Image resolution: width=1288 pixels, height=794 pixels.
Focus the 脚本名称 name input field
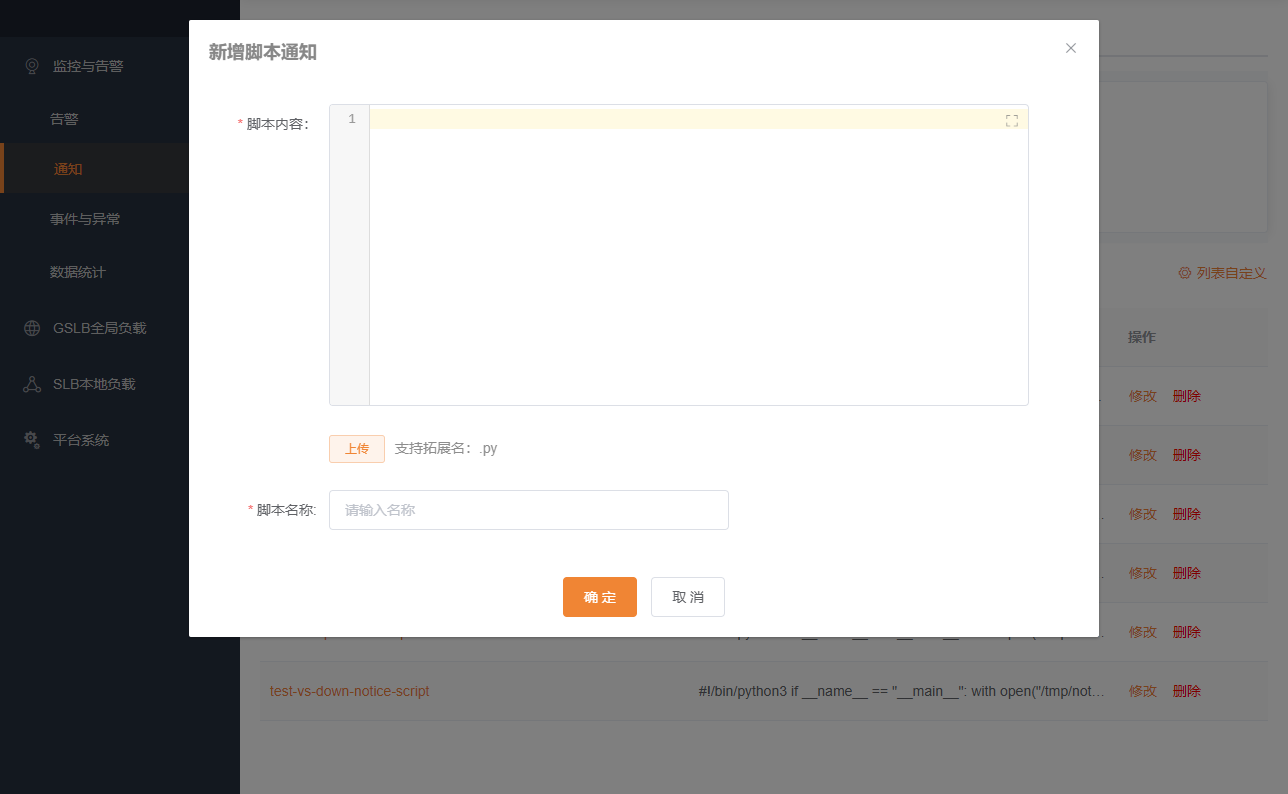[528, 510]
